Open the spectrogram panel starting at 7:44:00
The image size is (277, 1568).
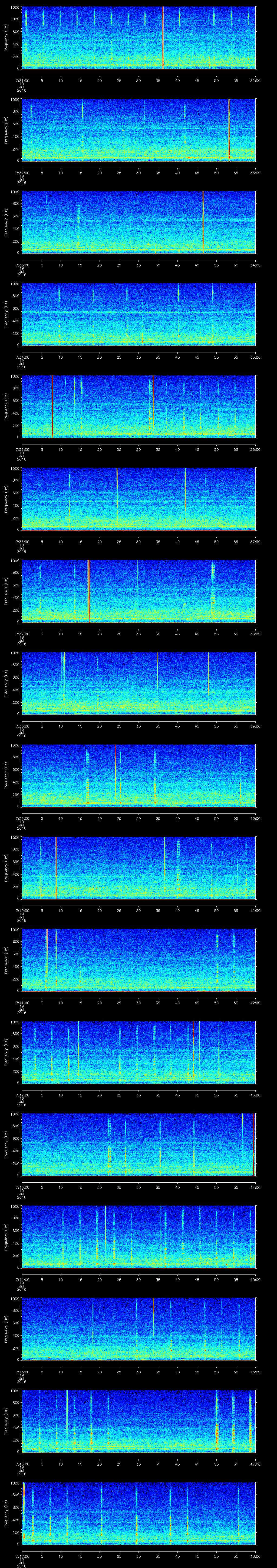tap(139, 1237)
